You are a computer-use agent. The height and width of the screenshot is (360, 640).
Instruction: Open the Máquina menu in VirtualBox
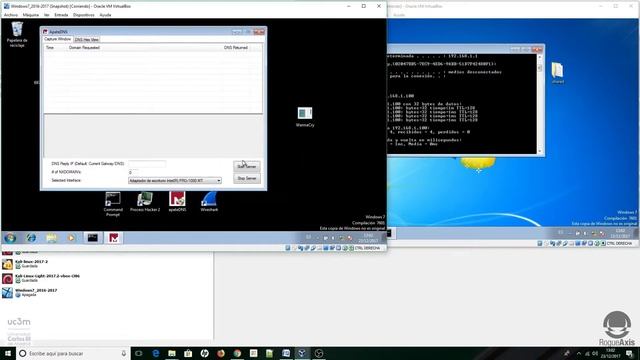[x=31, y=15]
